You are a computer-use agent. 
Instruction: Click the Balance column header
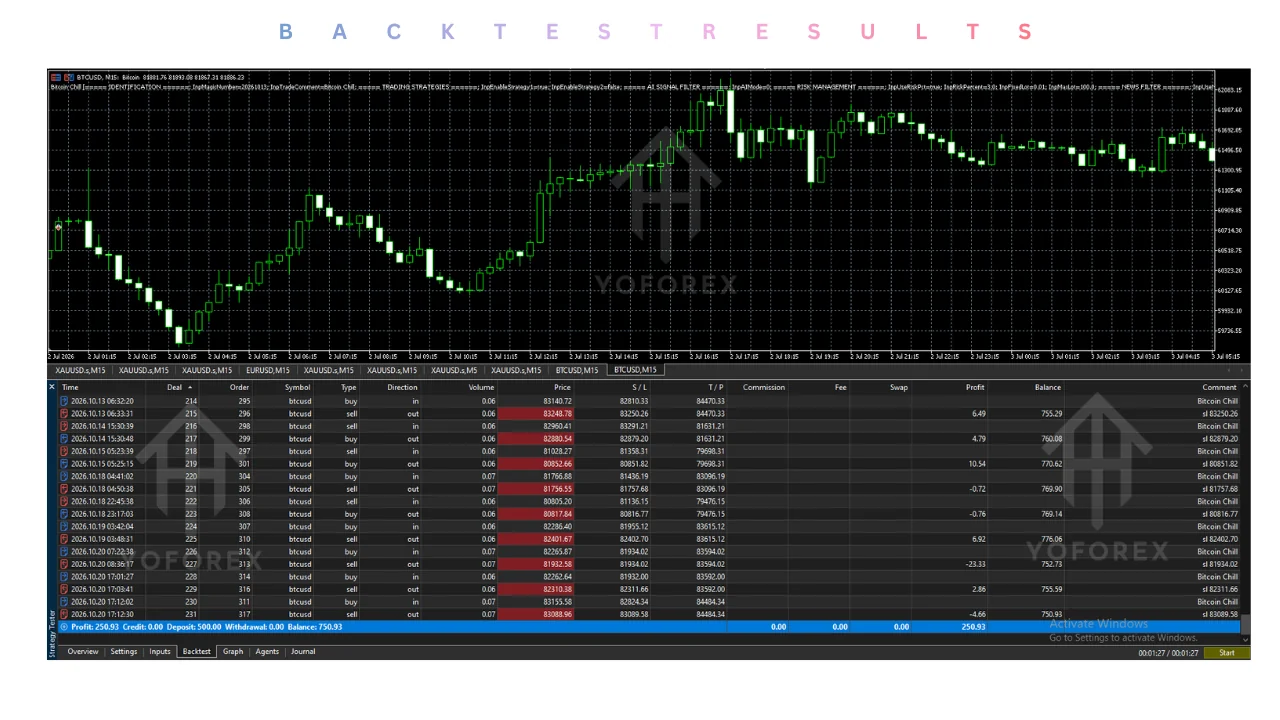pos(1048,387)
